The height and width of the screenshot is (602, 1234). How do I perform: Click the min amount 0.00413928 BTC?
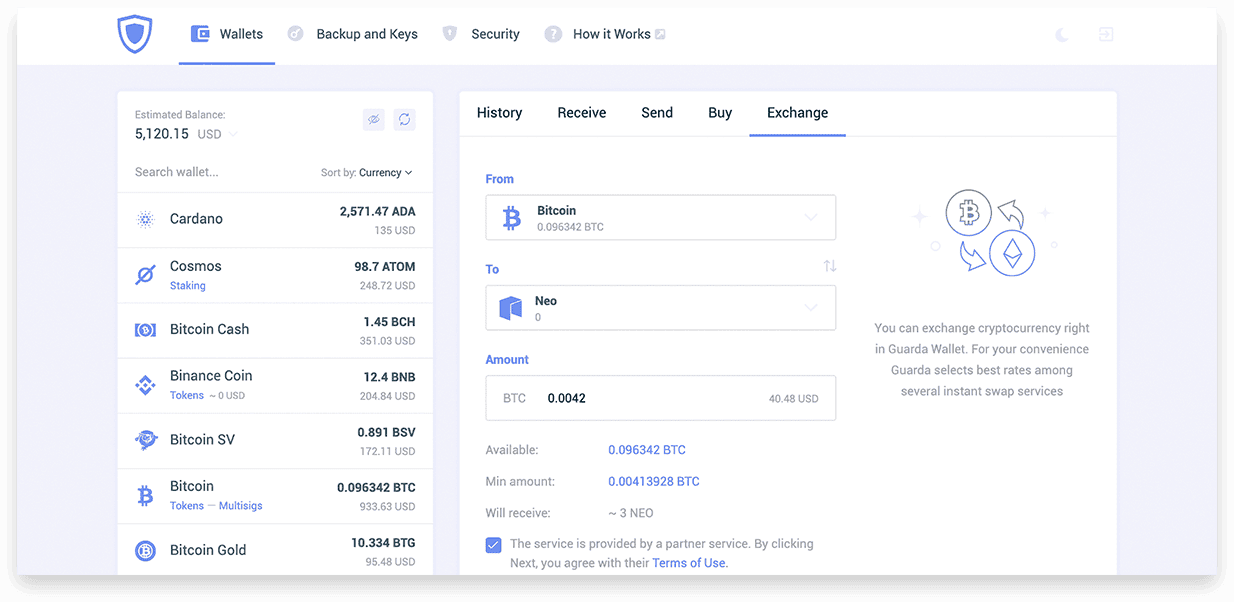coord(654,481)
